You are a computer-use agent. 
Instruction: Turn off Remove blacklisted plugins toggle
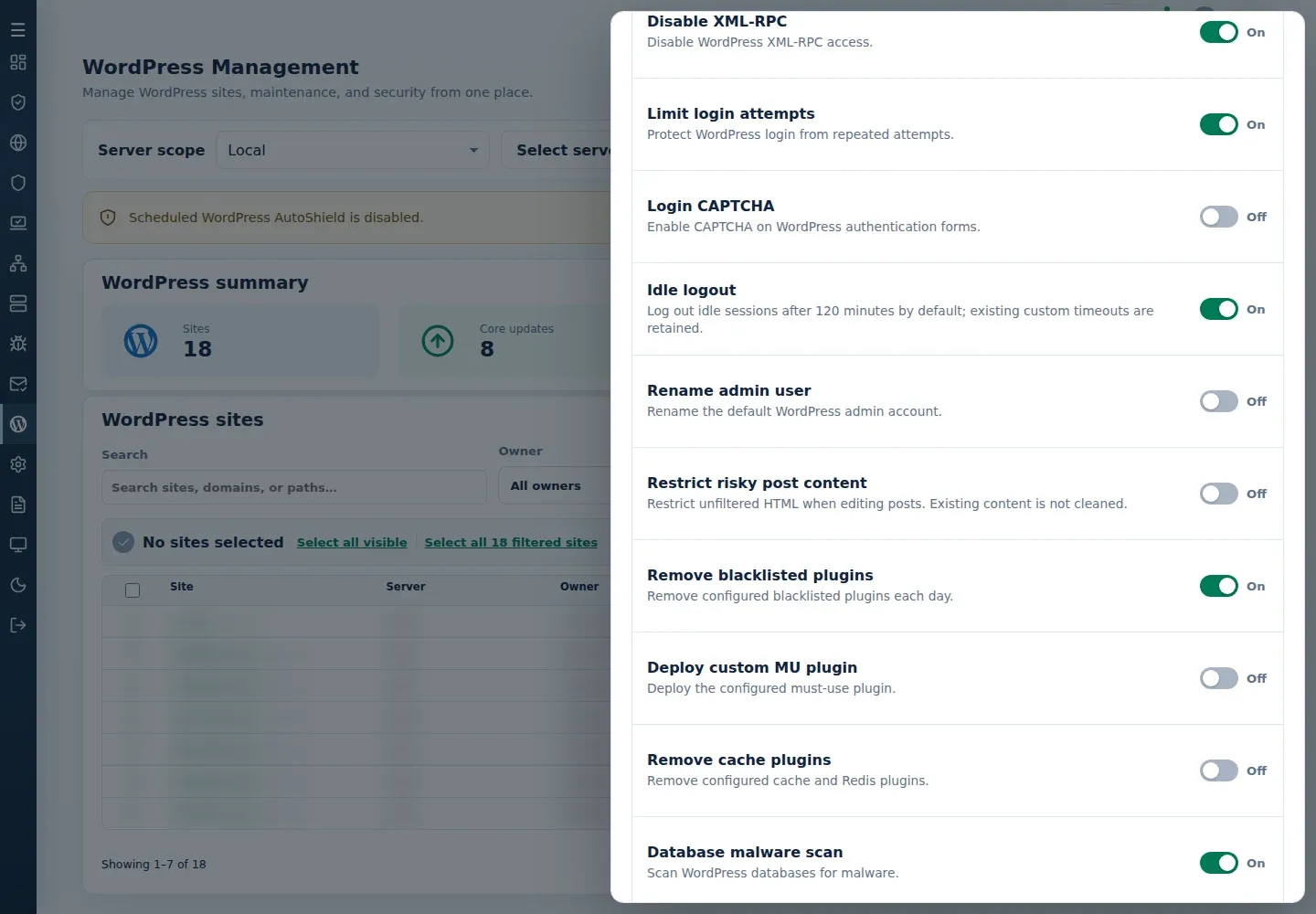[1219, 586]
